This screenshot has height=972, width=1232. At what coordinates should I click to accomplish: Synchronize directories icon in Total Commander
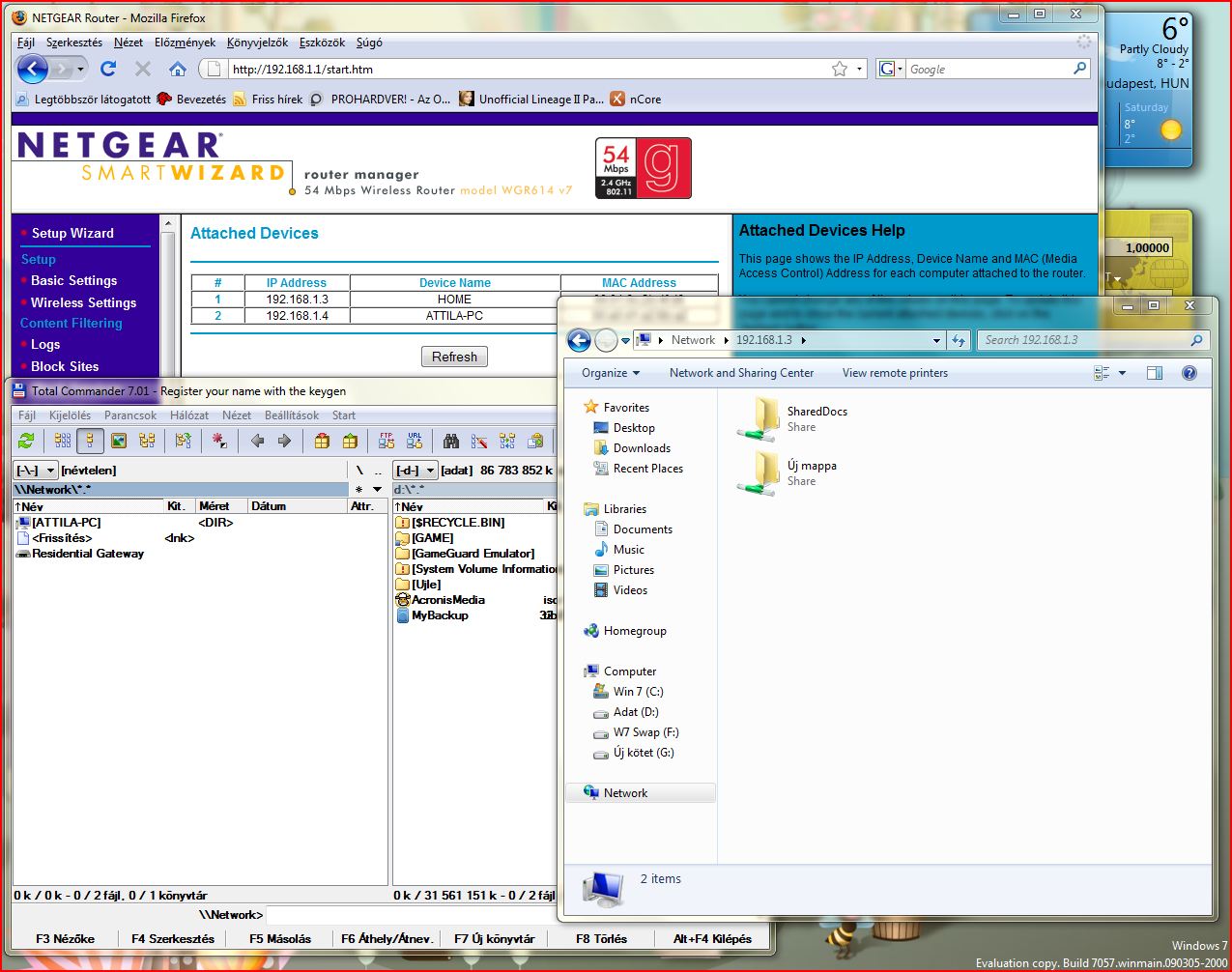[x=507, y=441]
